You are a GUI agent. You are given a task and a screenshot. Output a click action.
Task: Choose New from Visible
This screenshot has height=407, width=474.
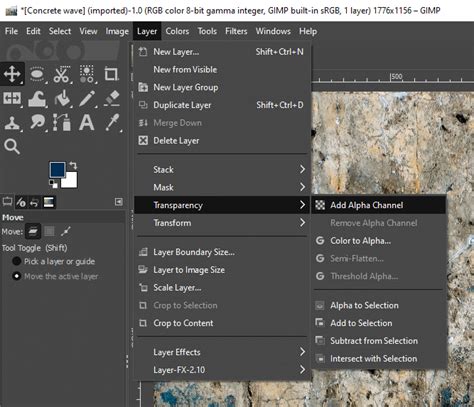(x=222, y=69)
